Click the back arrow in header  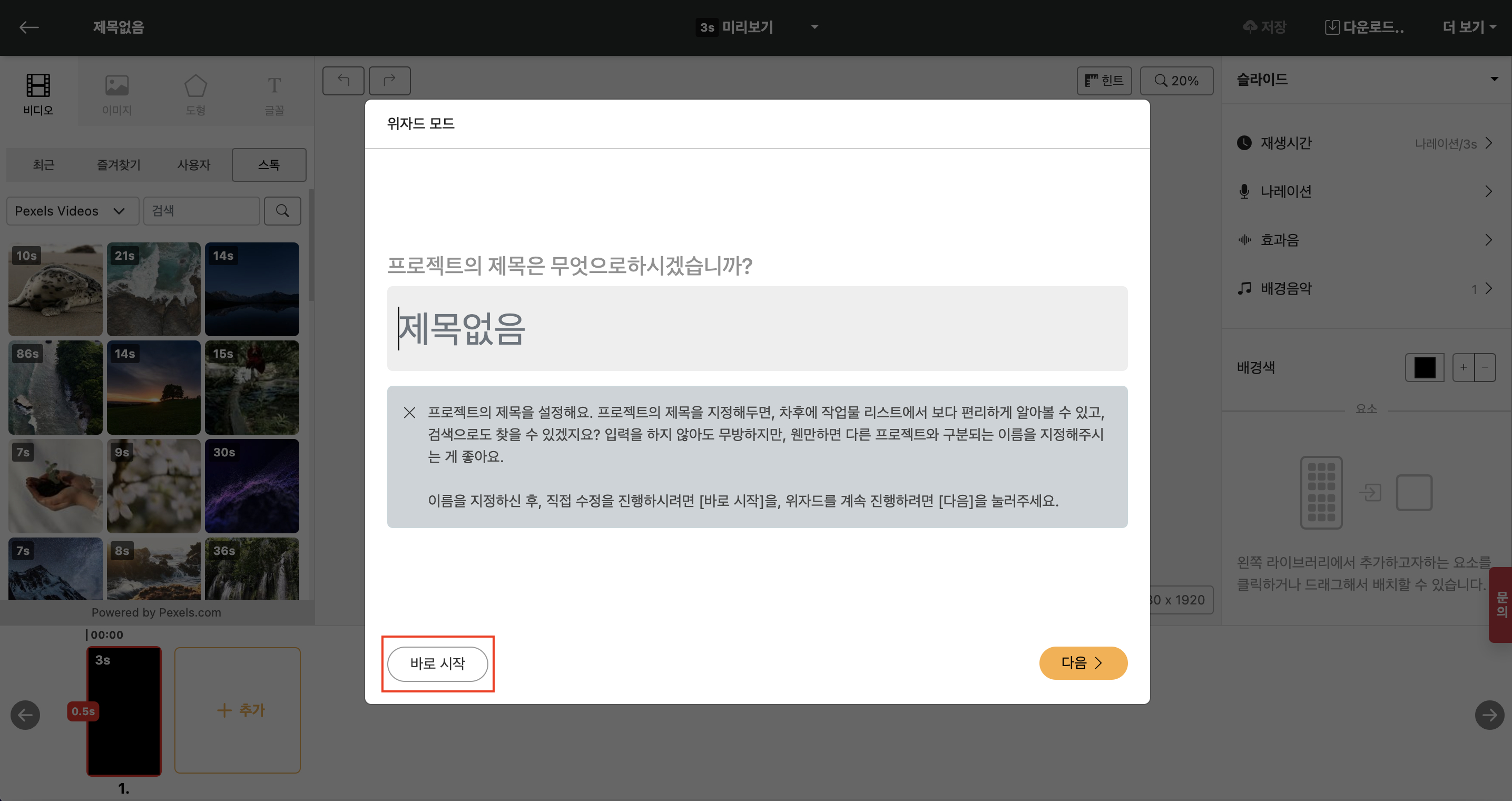click(28, 27)
